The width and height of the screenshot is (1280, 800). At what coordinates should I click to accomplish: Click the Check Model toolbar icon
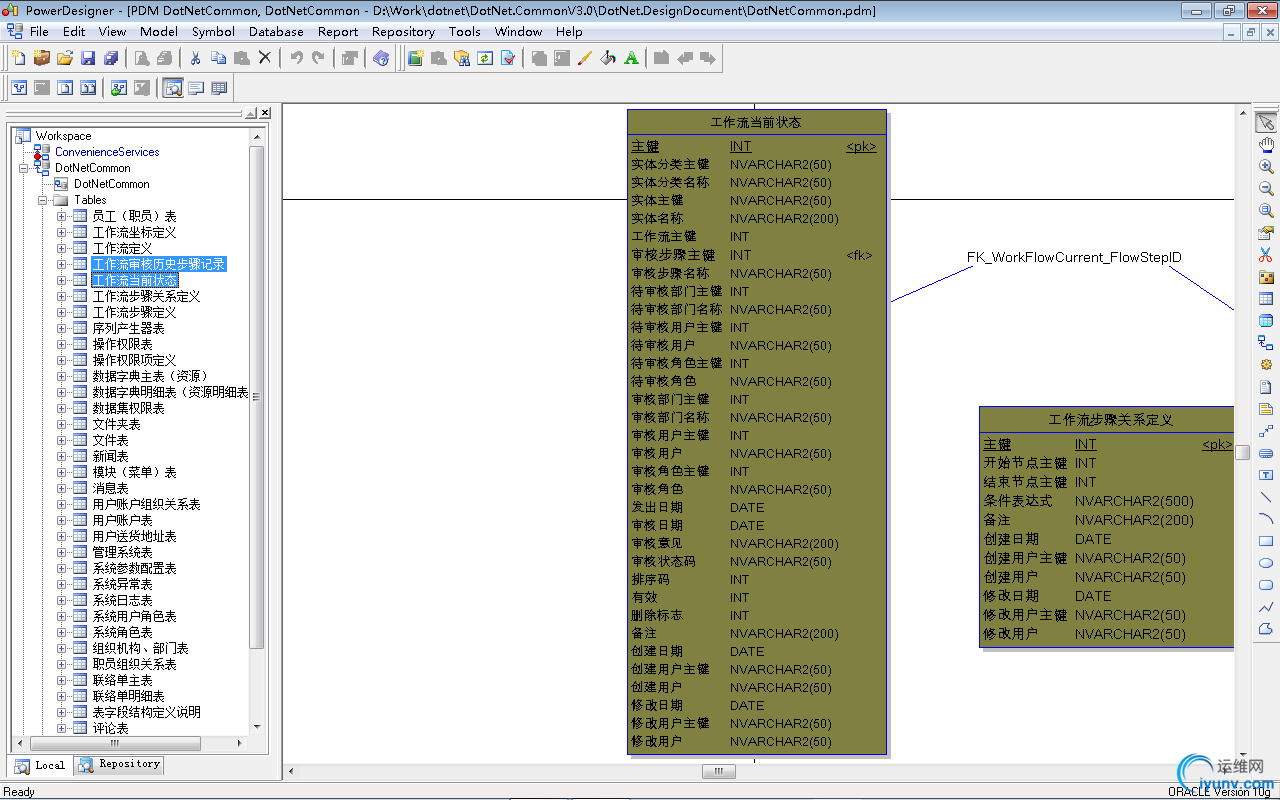pos(508,58)
